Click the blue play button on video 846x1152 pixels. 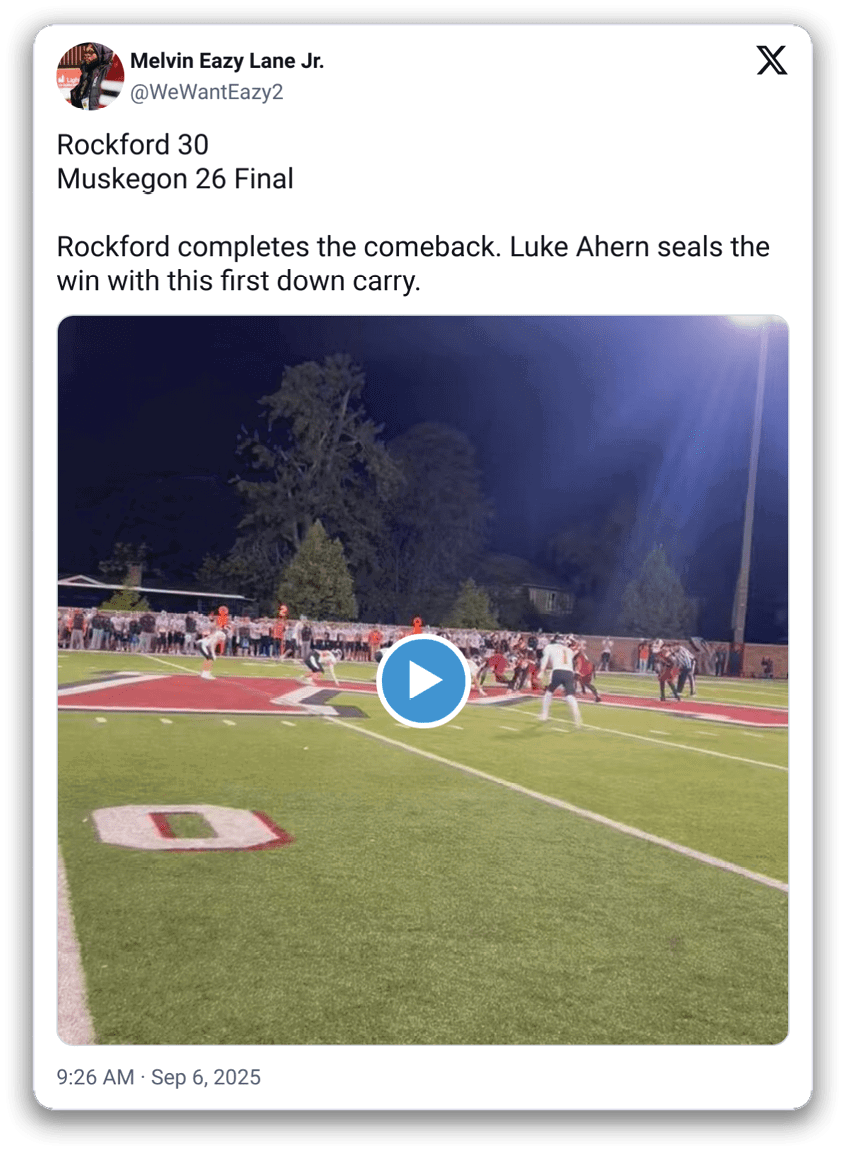(423, 681)
